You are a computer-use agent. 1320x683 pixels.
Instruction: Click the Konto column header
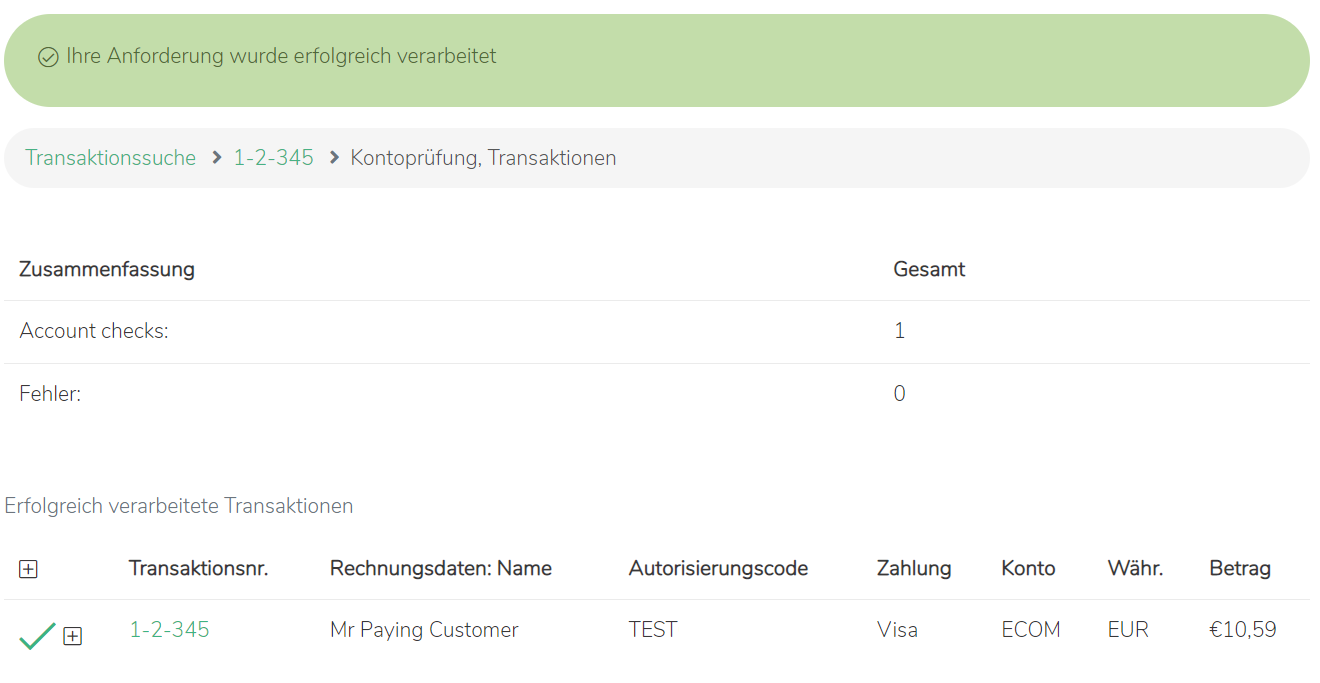[1027, 569]
